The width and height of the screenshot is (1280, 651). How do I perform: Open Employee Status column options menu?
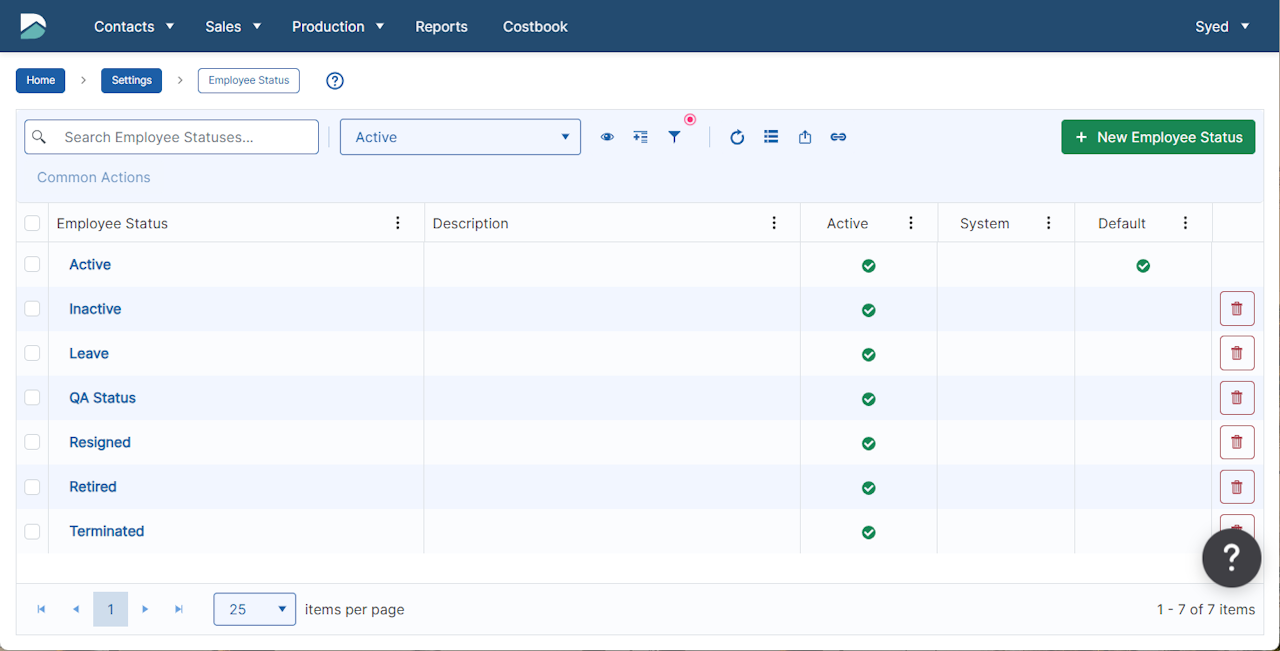point(398,223)
